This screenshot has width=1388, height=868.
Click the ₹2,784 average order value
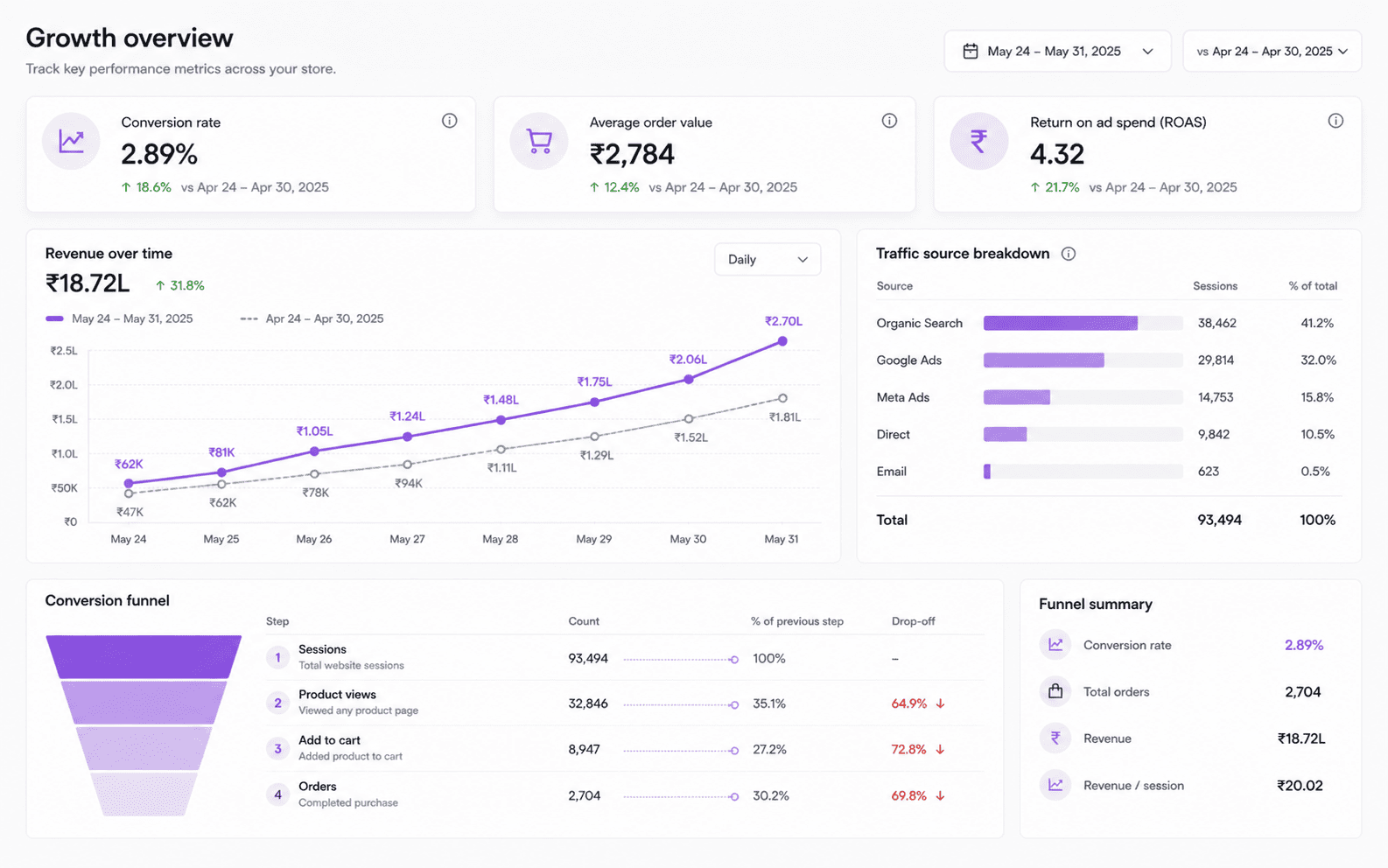[x=632, y=154]
